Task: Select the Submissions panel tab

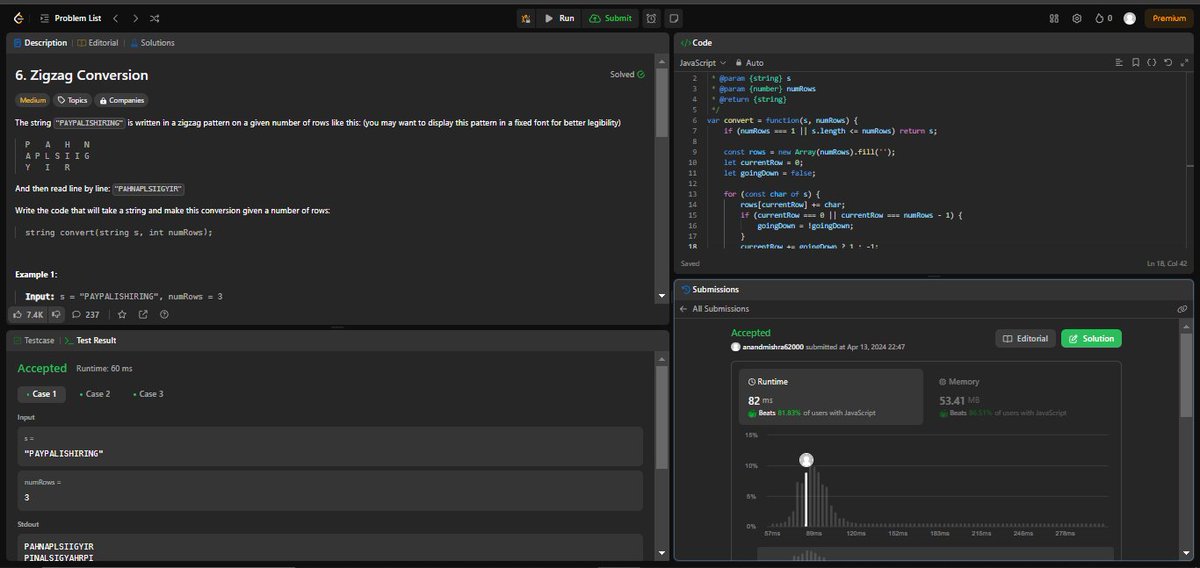Action: point(709,289)
